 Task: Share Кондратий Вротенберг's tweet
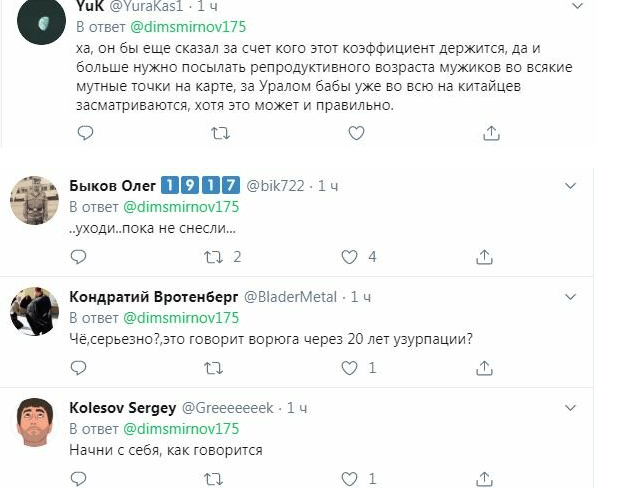pyautogui.click(x=485, y=368)
